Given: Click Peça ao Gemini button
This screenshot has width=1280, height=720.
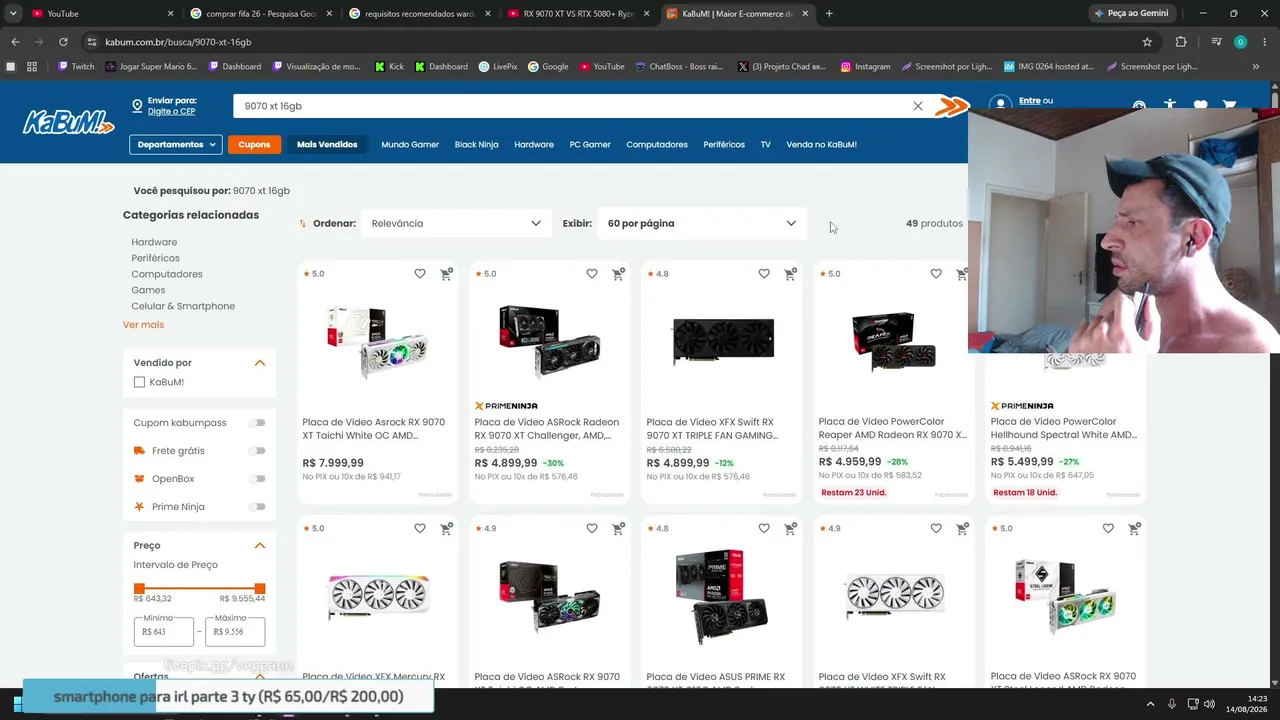Looking at the screenshot, I should [1131, 14].
